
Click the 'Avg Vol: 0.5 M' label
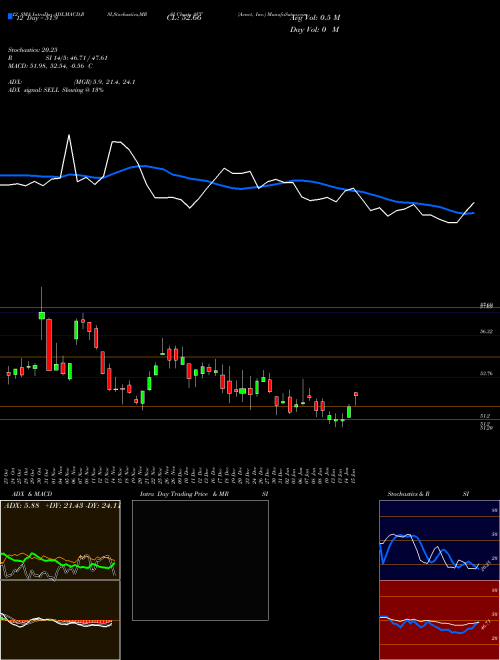point(315,18)
